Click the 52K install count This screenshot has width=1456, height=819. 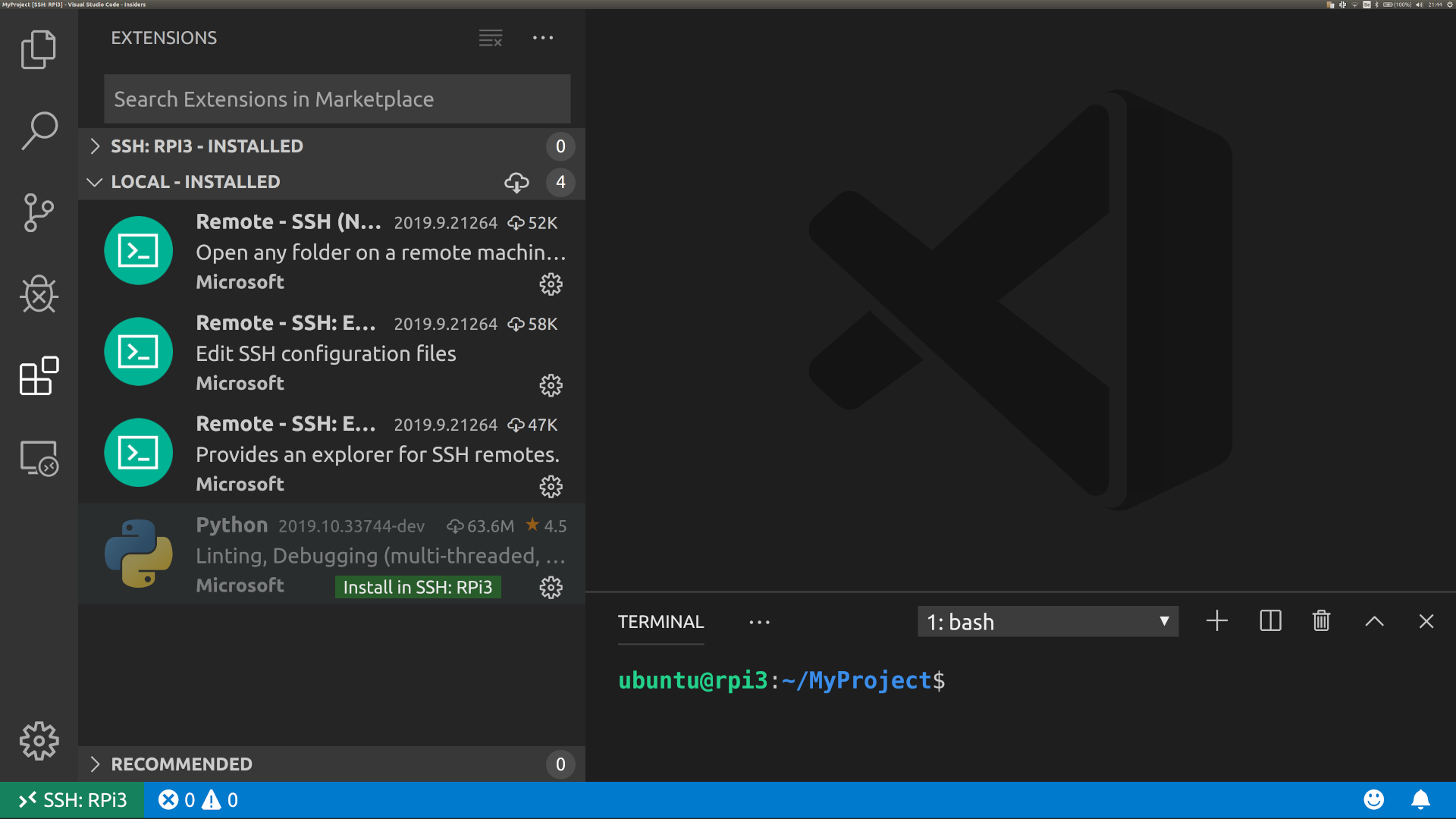point(533,223)
